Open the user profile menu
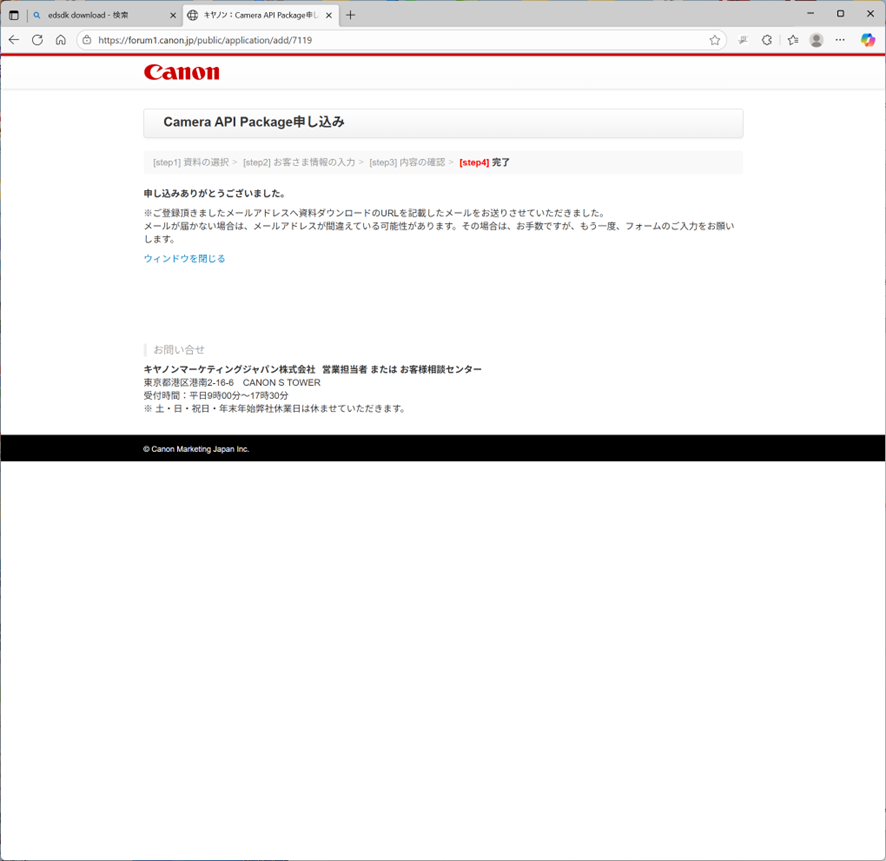The height and width of the screenshot is (861, 886). pos(816,40)
